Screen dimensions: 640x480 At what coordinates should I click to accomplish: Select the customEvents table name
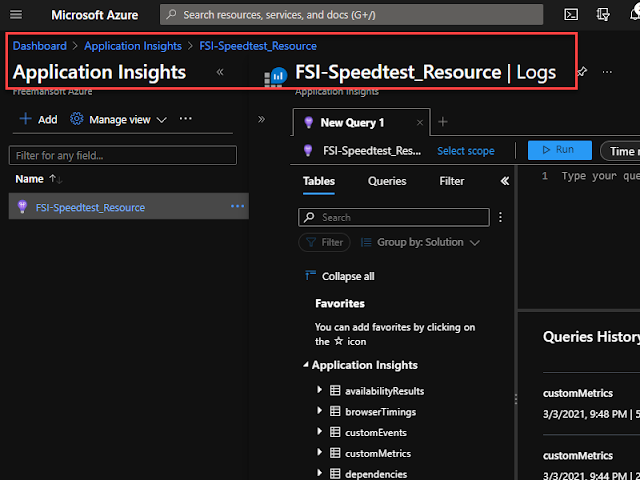(x=376, y=433)
